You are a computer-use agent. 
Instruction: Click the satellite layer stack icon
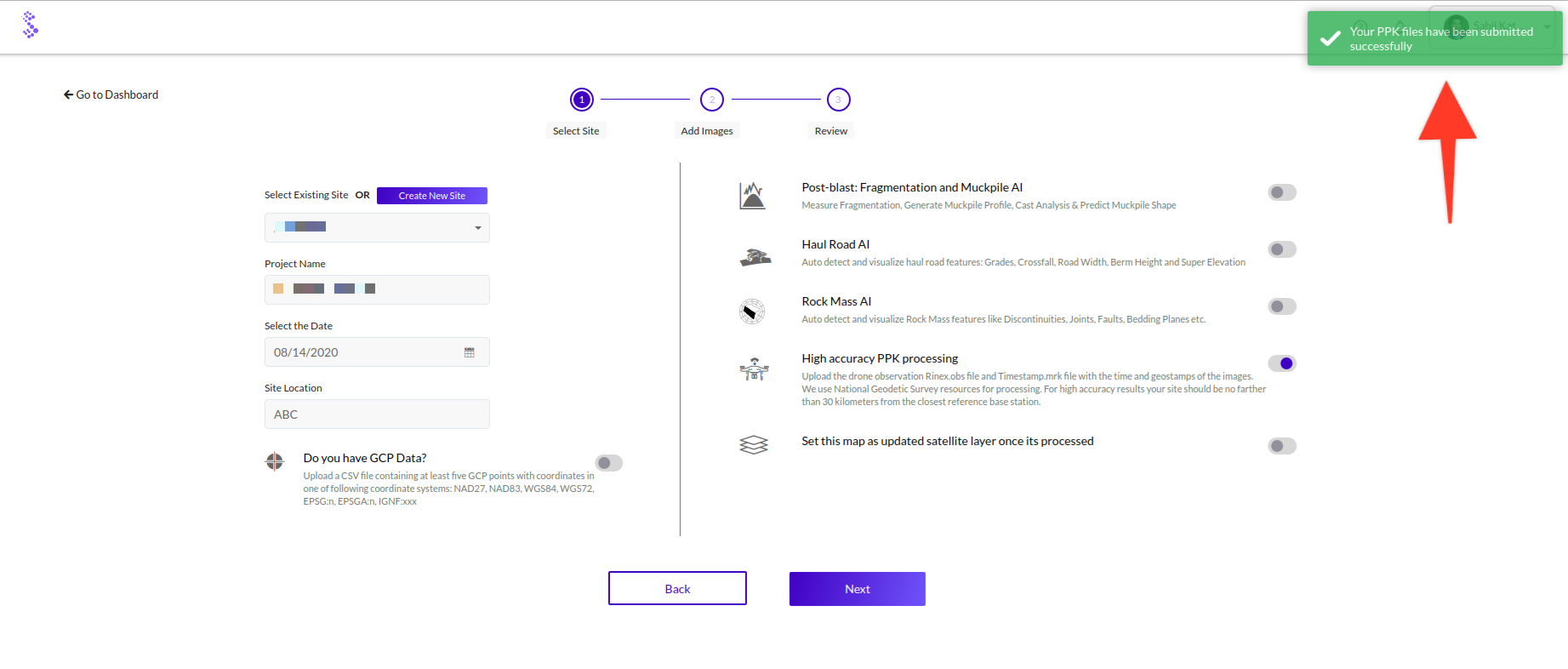[754, 445]
